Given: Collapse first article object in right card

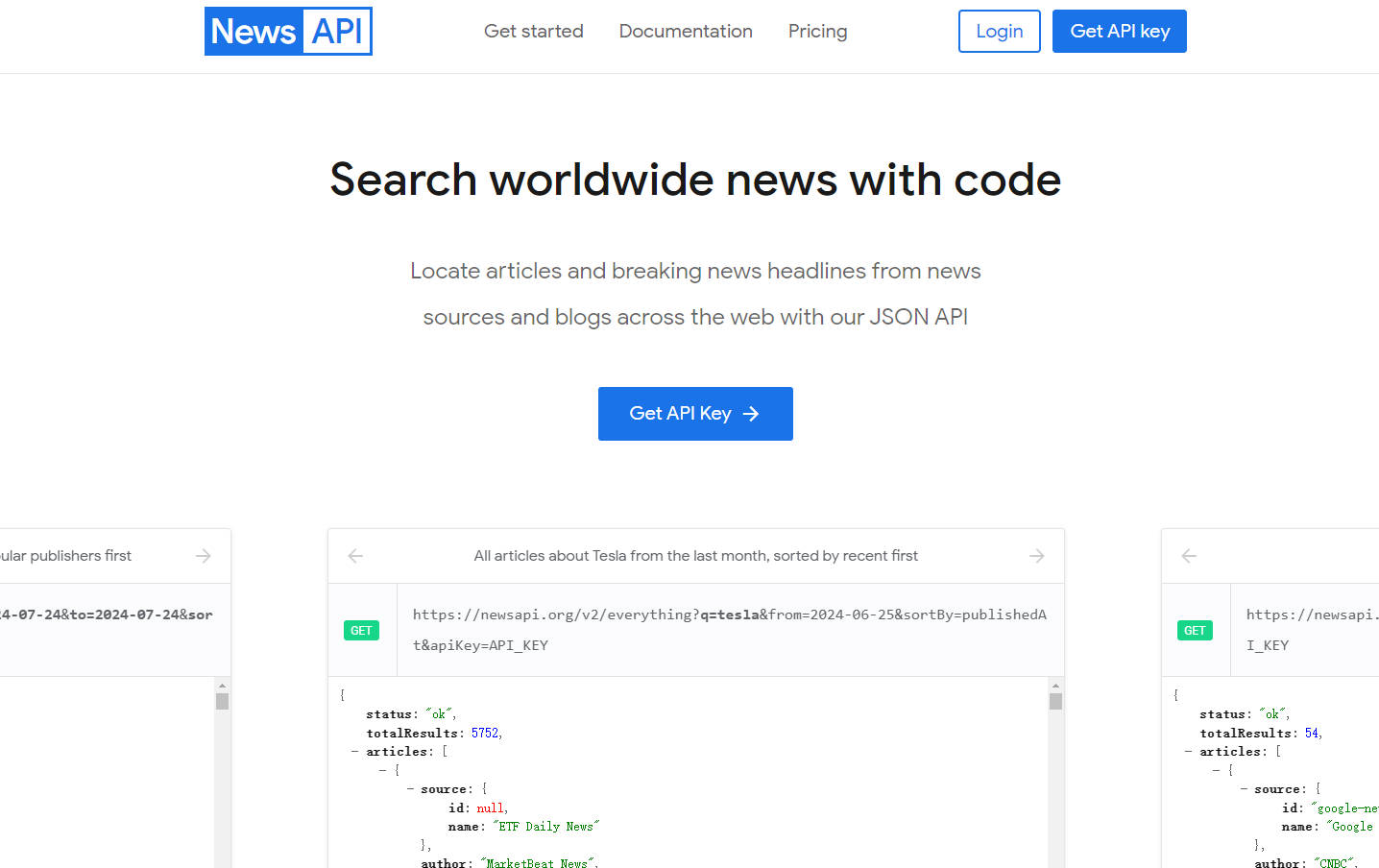Looking at the screenshot, I should pos(1216,770).
